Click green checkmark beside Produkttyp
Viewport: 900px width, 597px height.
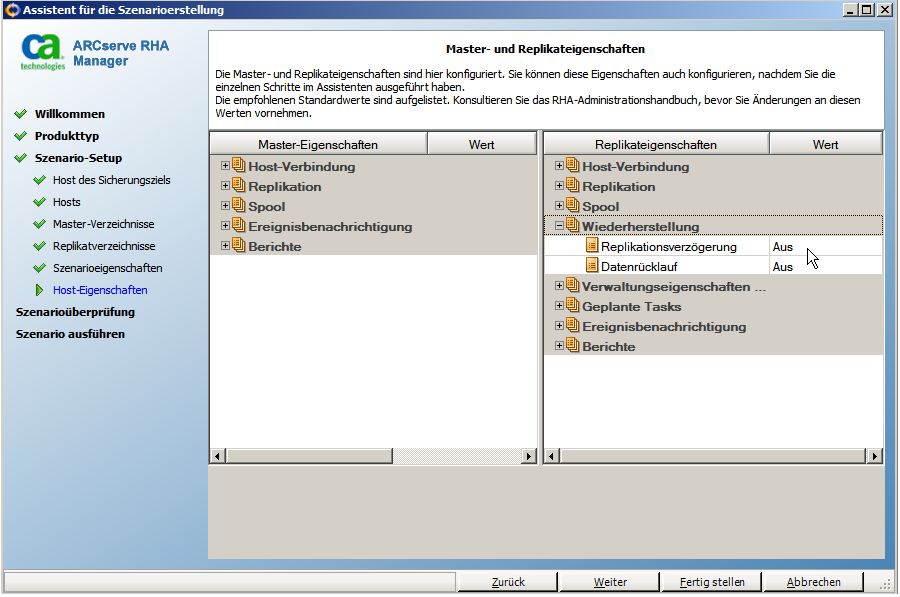tap(21, 135)
